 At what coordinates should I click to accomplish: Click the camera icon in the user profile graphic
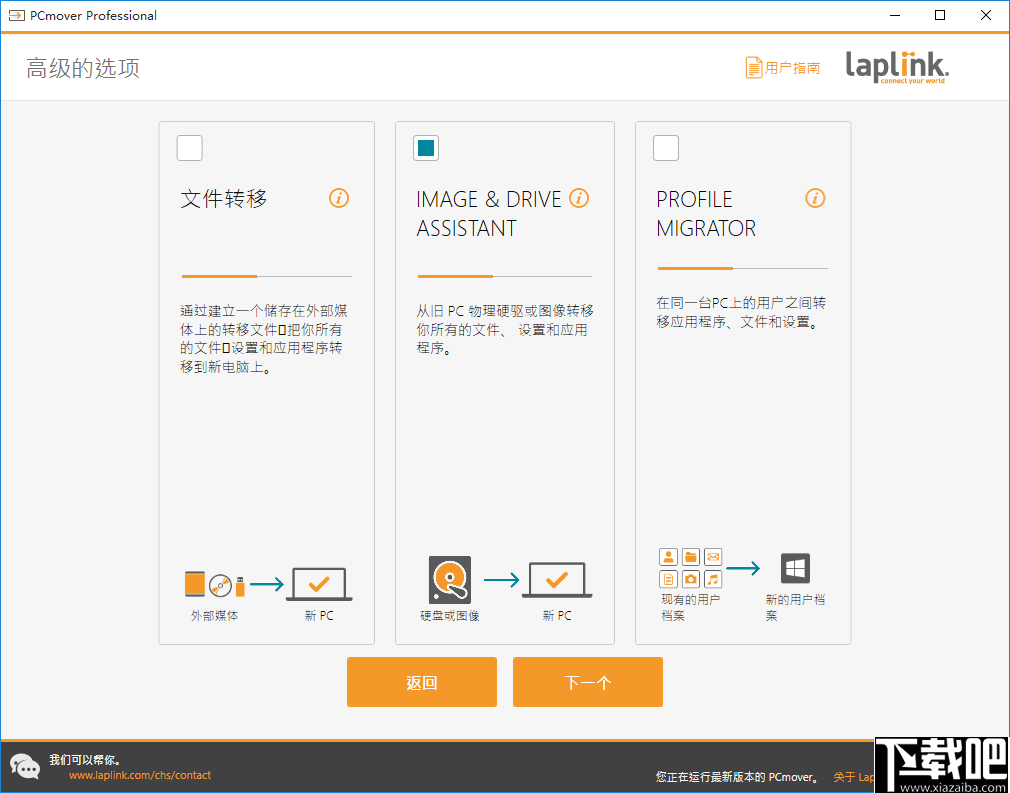690,581
